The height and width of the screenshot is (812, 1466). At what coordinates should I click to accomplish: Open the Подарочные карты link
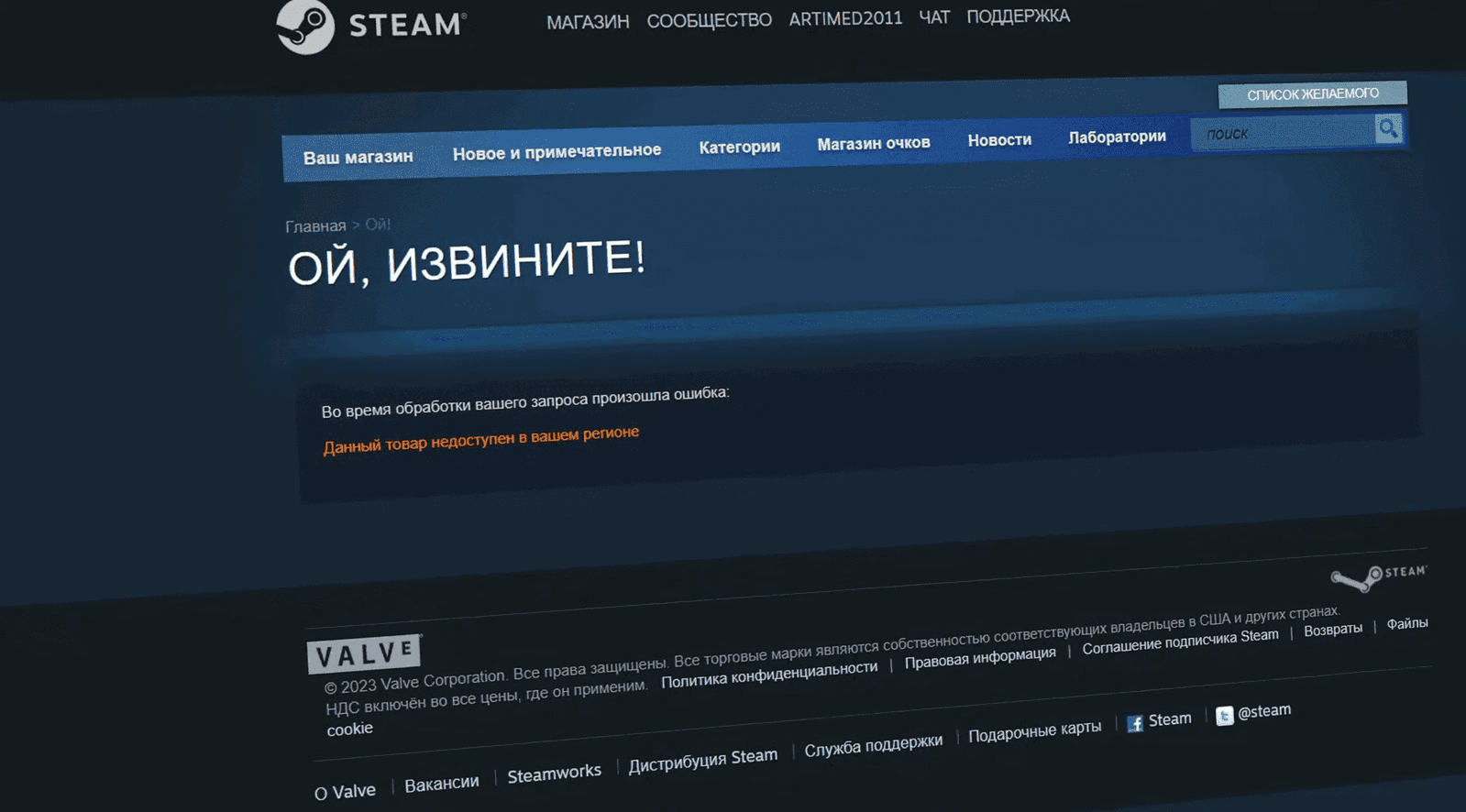(1034, 731)
